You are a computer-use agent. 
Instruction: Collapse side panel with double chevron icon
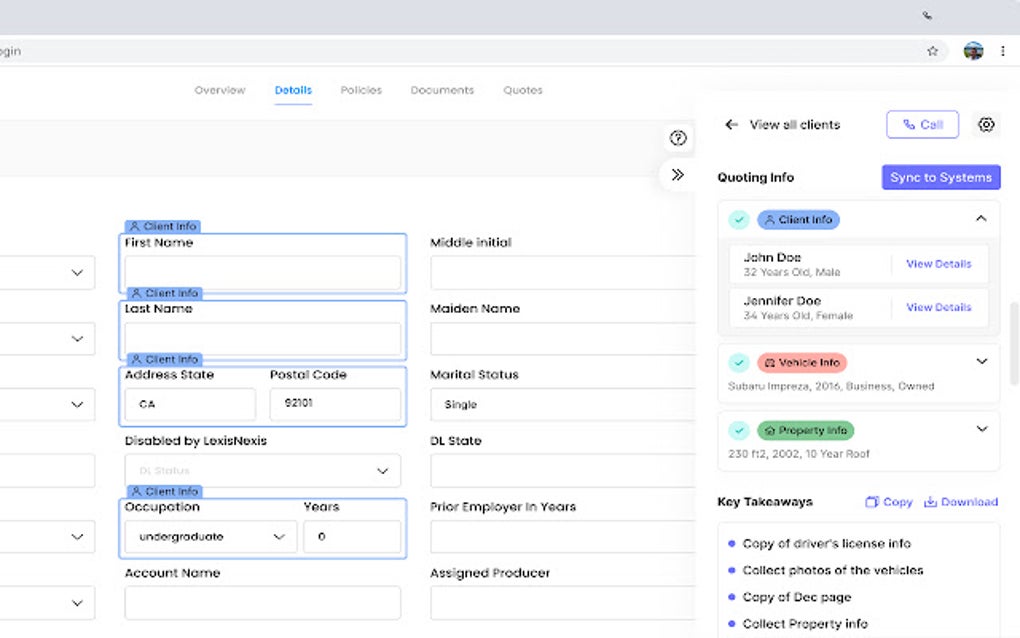[678, 175]
